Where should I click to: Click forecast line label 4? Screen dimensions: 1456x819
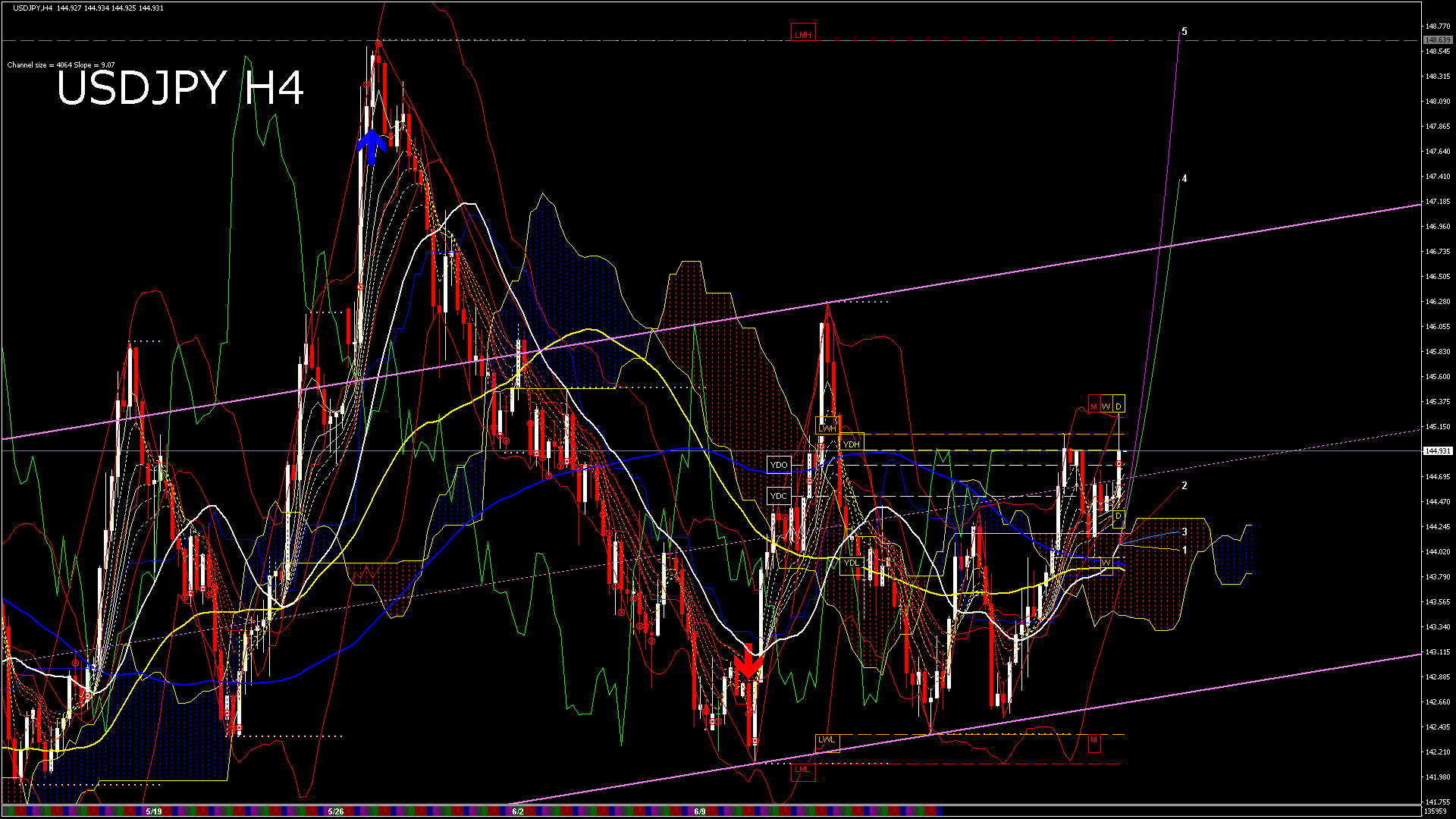[1185, 179]
